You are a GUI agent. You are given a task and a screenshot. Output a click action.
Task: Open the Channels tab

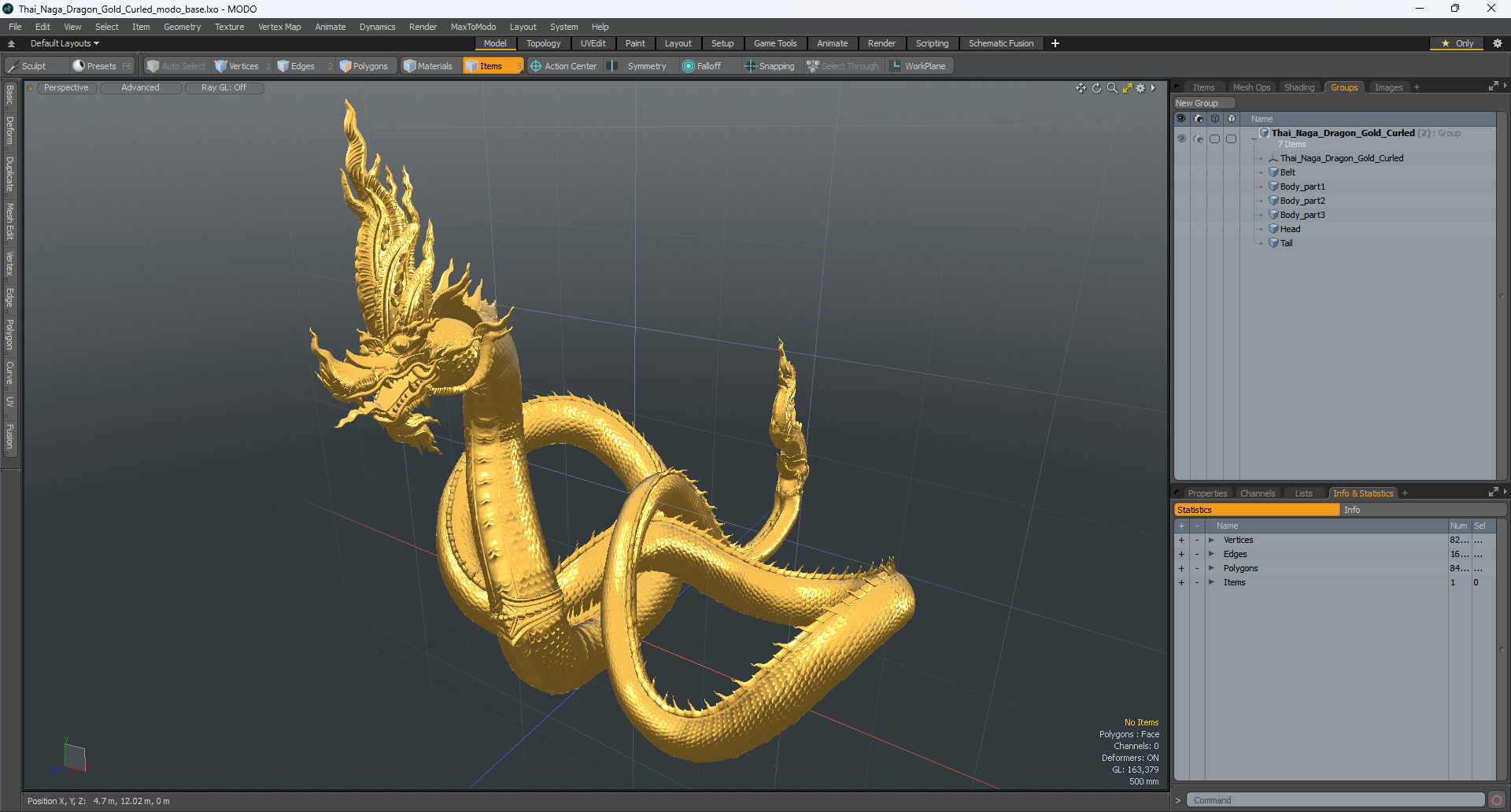[1257, 493]
